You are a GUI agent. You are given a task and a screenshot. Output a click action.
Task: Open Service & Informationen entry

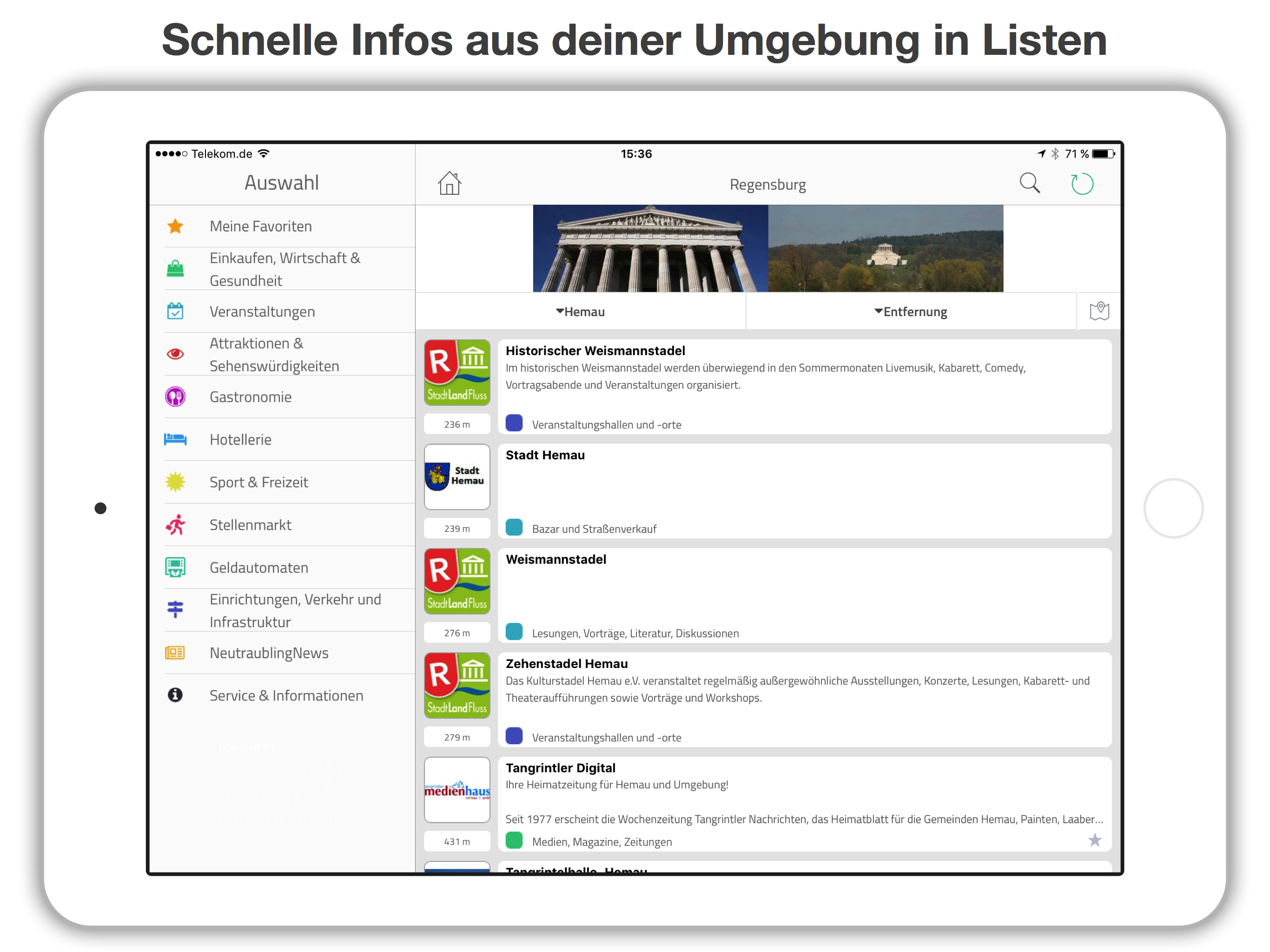coord(286,695)
